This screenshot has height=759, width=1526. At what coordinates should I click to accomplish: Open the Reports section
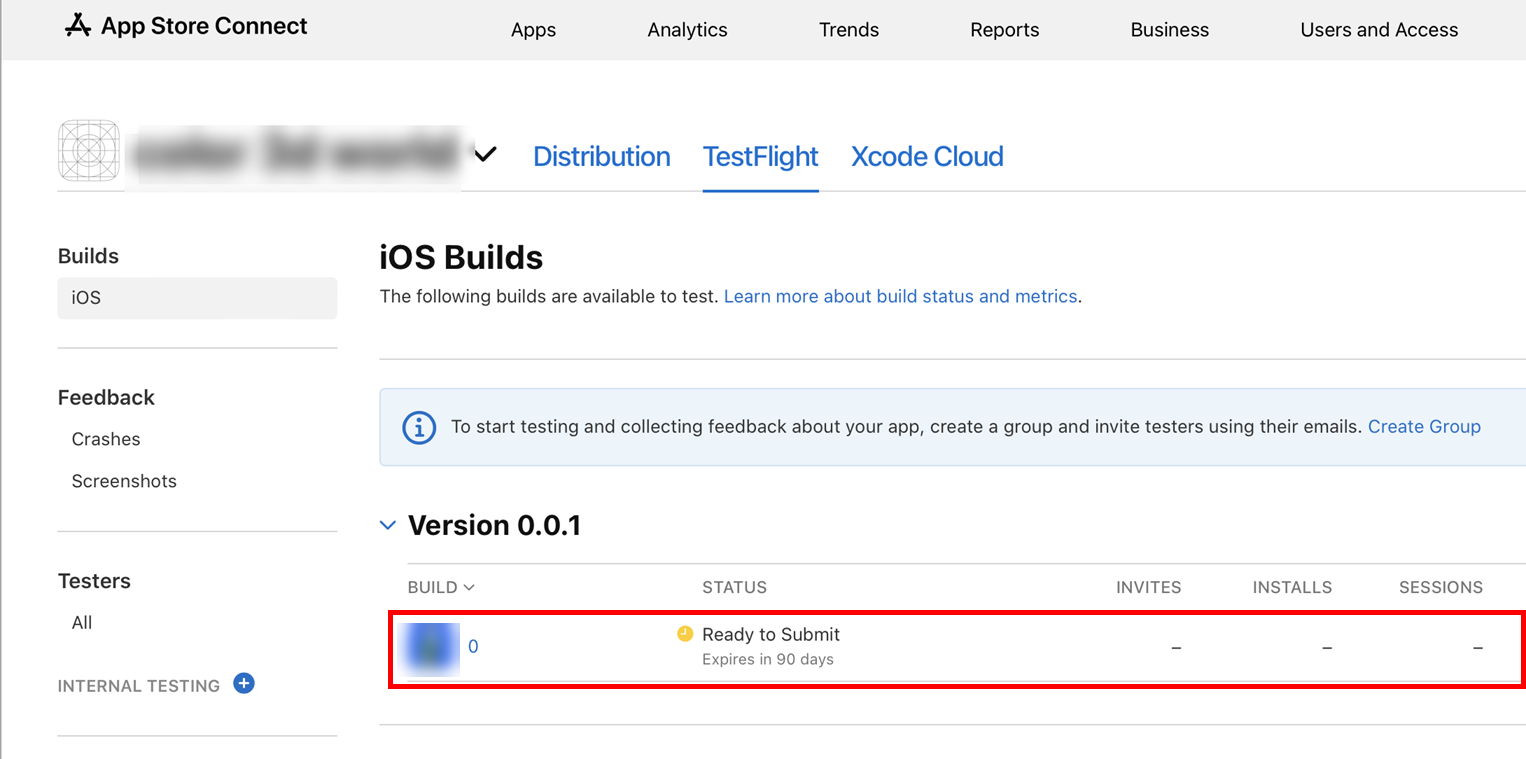[x=1005, y=30]
